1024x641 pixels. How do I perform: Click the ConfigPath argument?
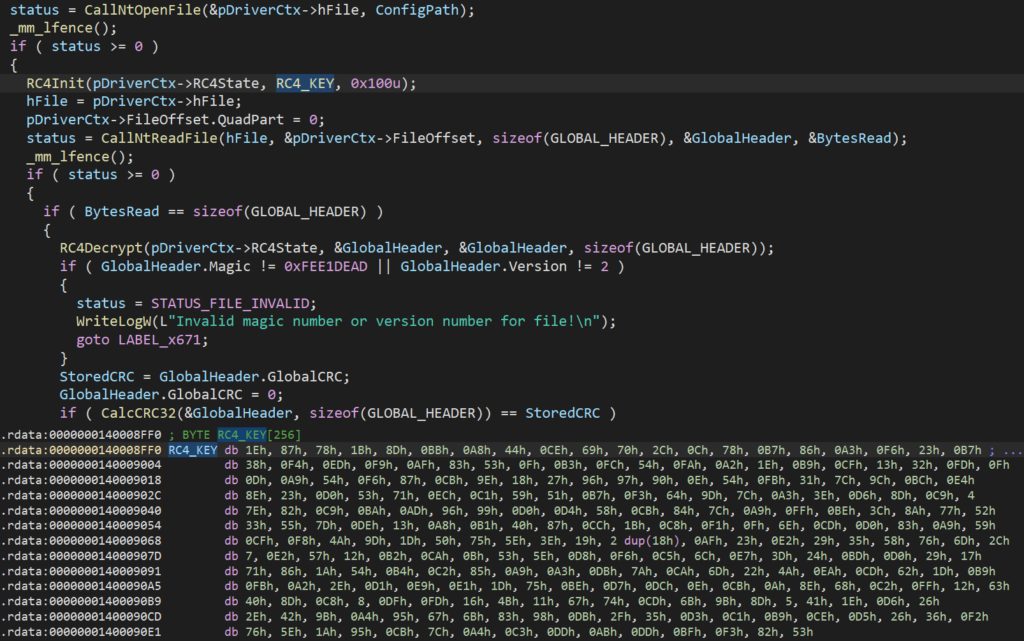pos(417,10)
